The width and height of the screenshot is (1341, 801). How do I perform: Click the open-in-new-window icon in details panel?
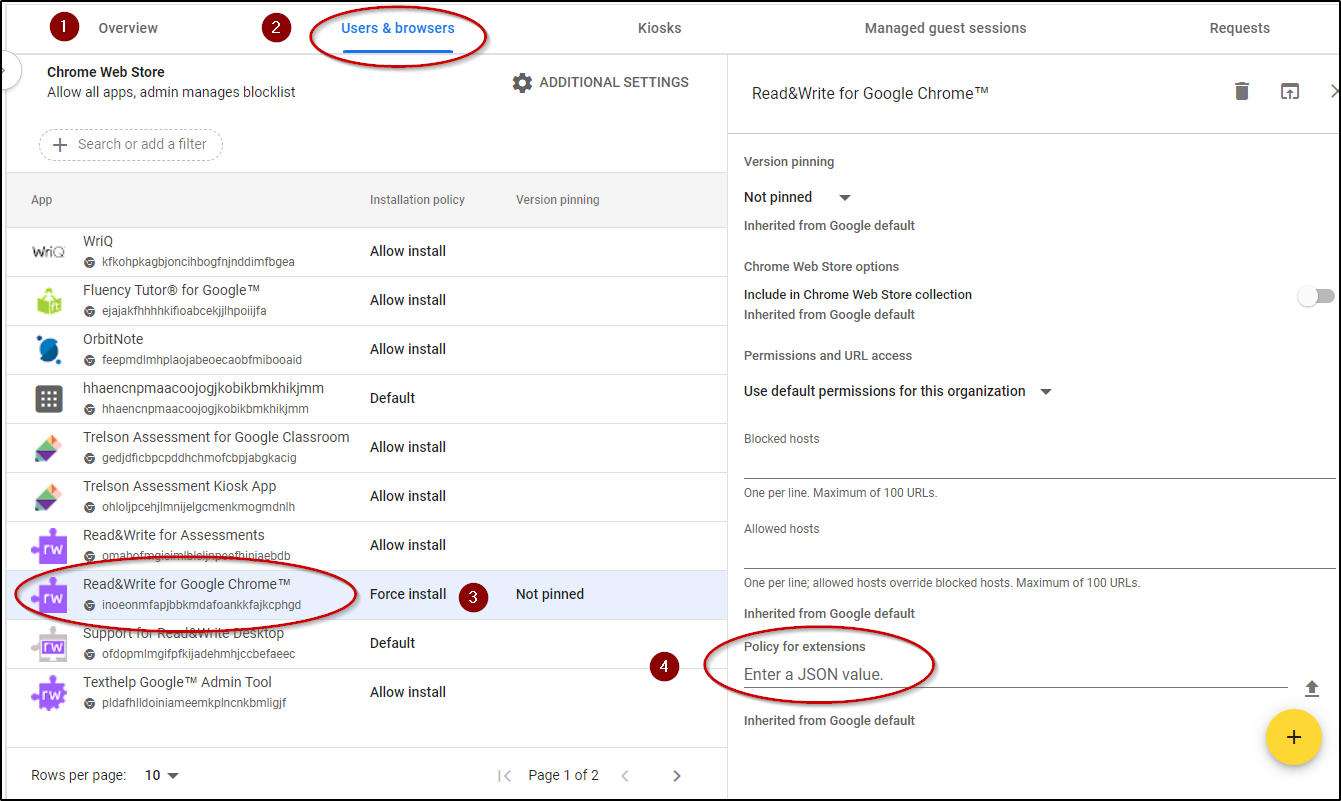[x=1290, y=92]
